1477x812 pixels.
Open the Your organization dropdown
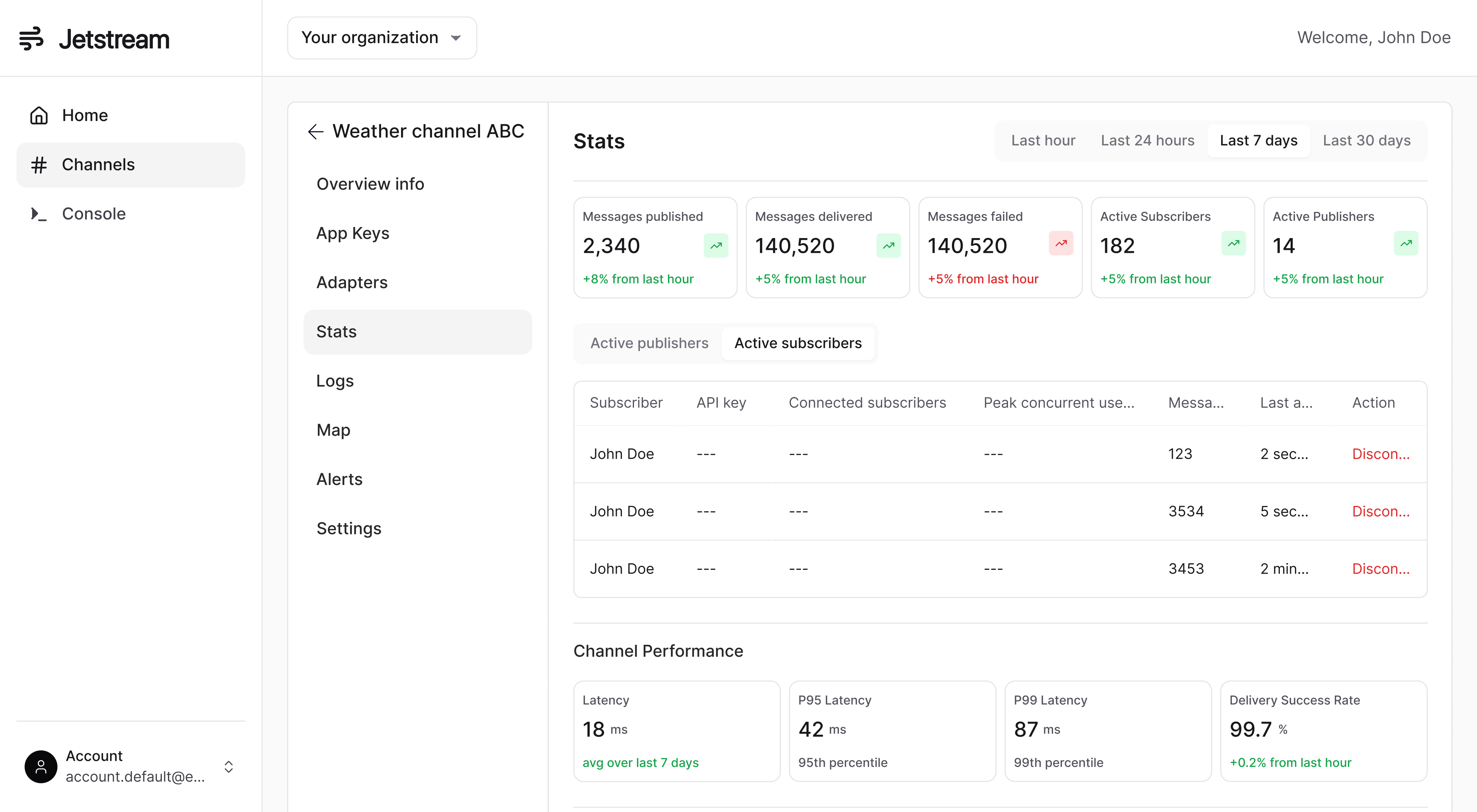[382, 38]
